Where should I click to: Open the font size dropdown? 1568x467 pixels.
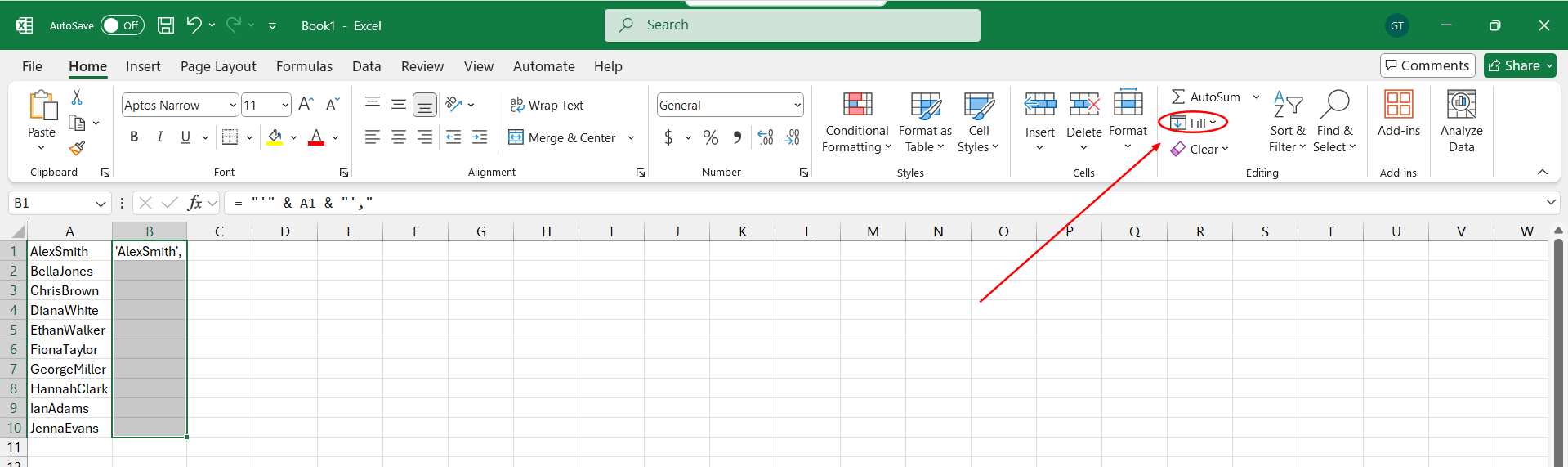point(285,105)
